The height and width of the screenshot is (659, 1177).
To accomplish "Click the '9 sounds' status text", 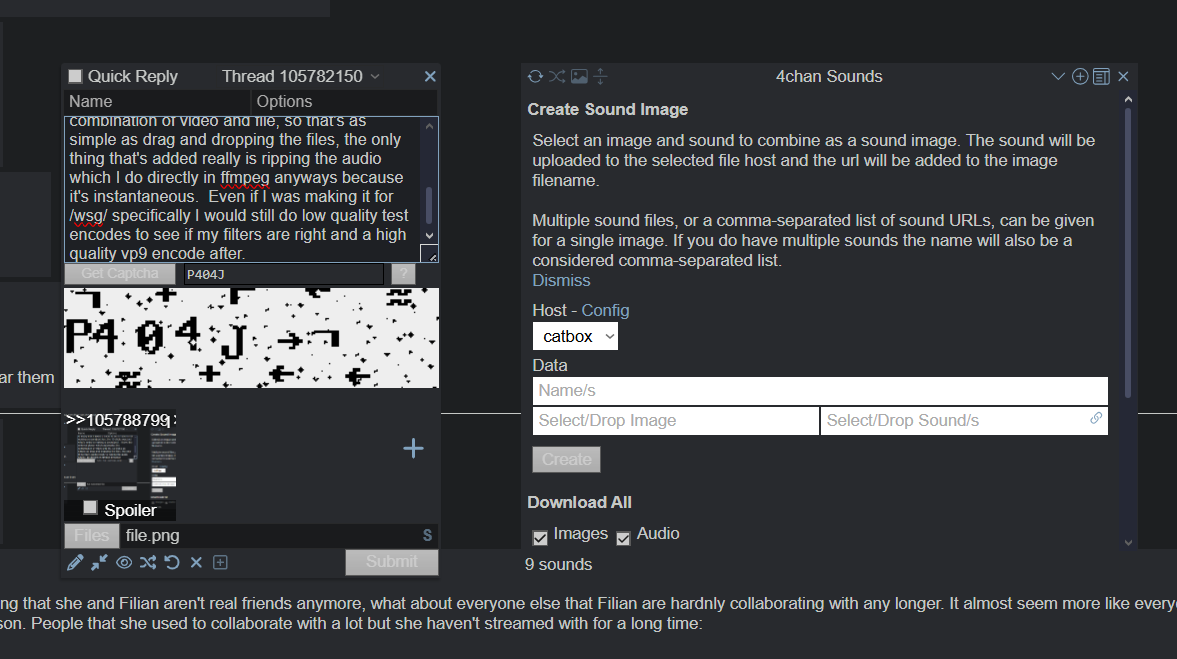I will 558,564.
